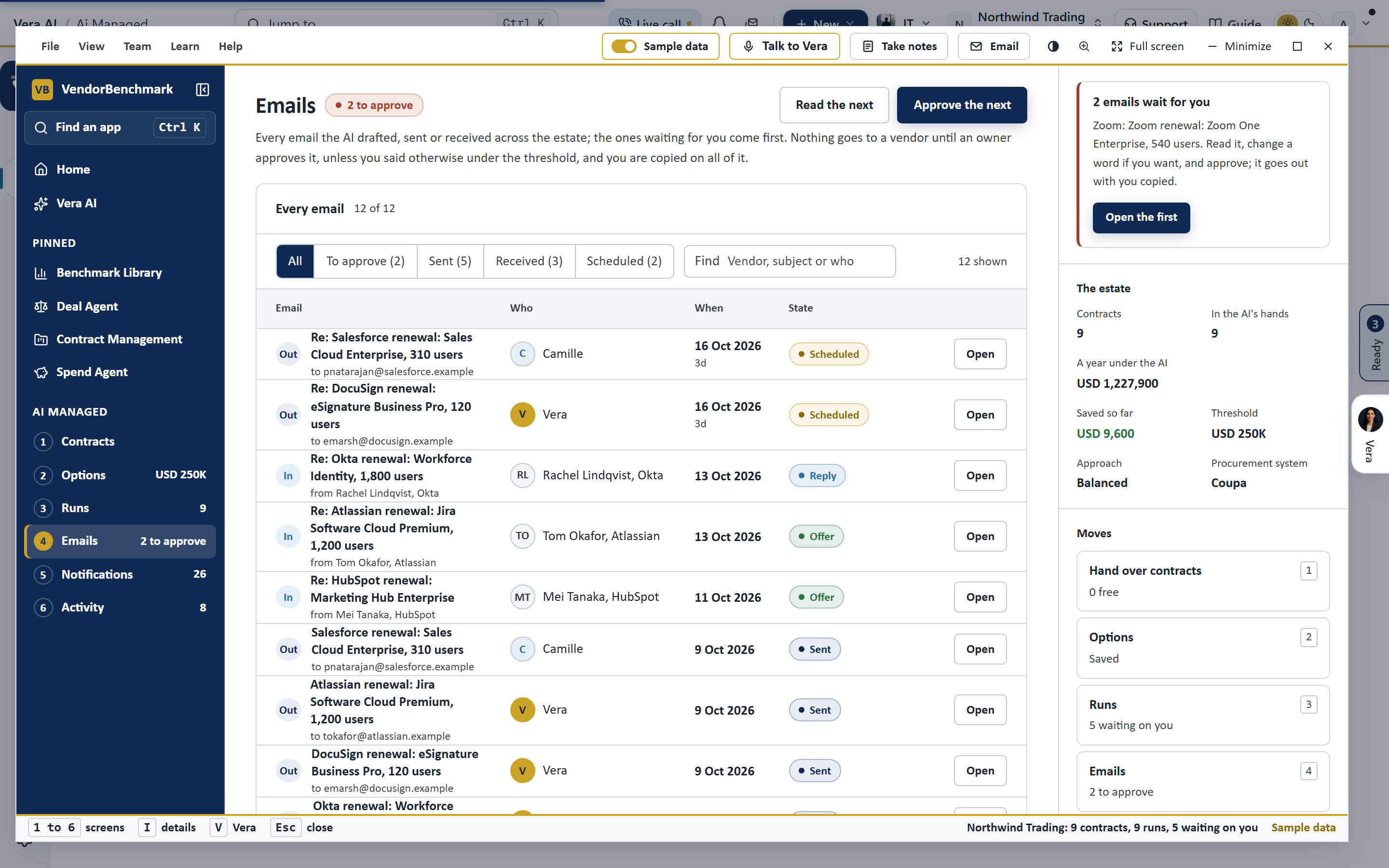Toggle contrast mode icon in toolbar
Screen dimensions: 1389x868
(1053, 46)
